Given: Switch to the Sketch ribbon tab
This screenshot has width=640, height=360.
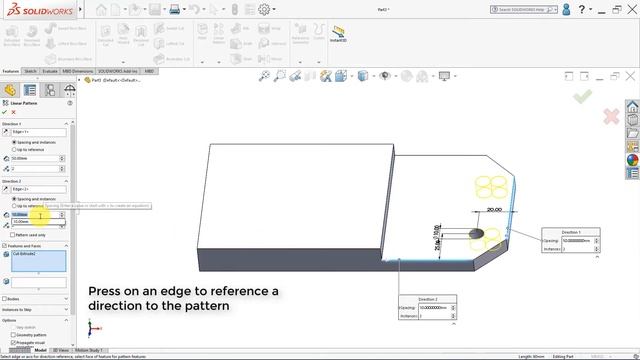Looking at the screenshot, I should click(x=30, y=71).
